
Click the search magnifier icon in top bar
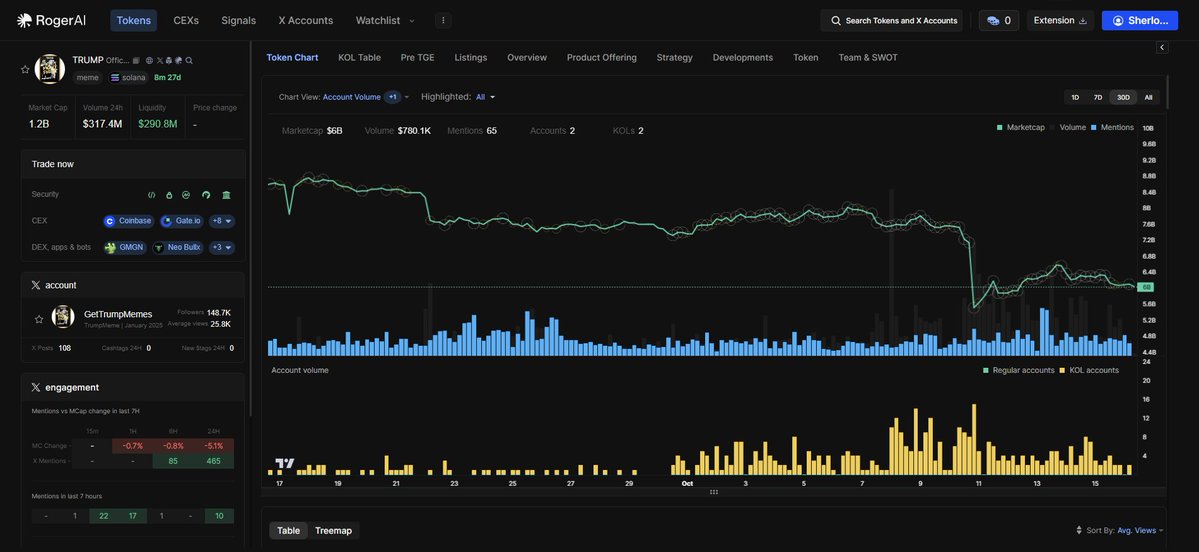click(x=836, y=21)
